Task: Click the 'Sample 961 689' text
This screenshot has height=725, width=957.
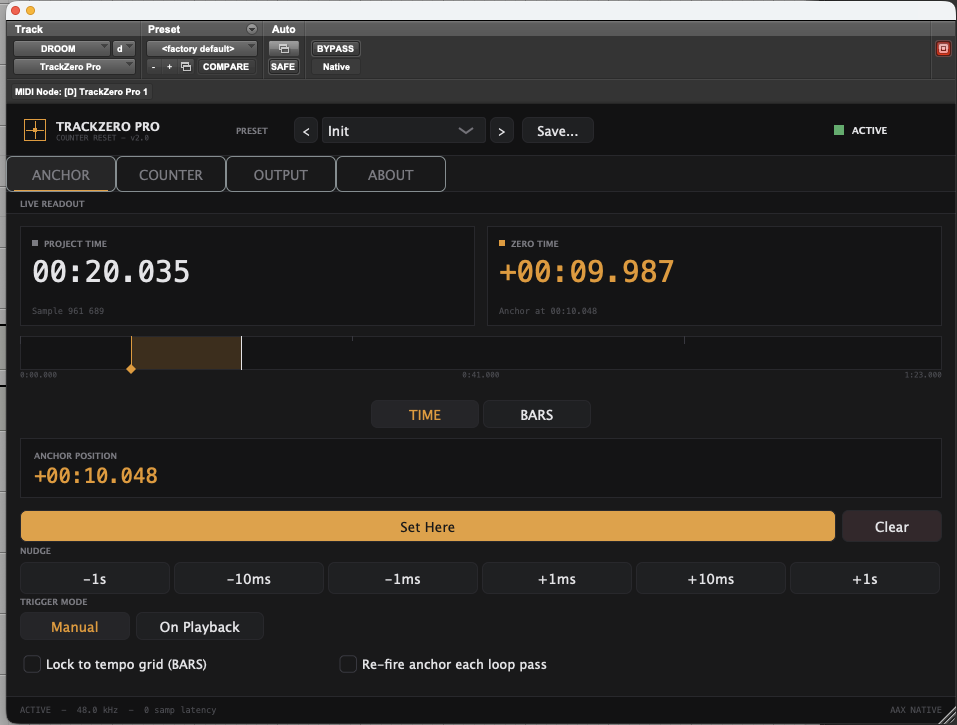Action: 68,311
